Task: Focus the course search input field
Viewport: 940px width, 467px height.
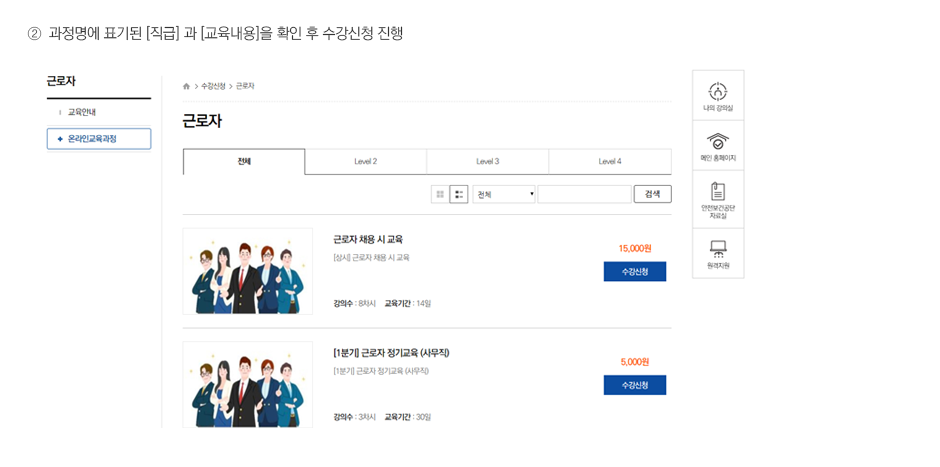Action: [585, 194]
